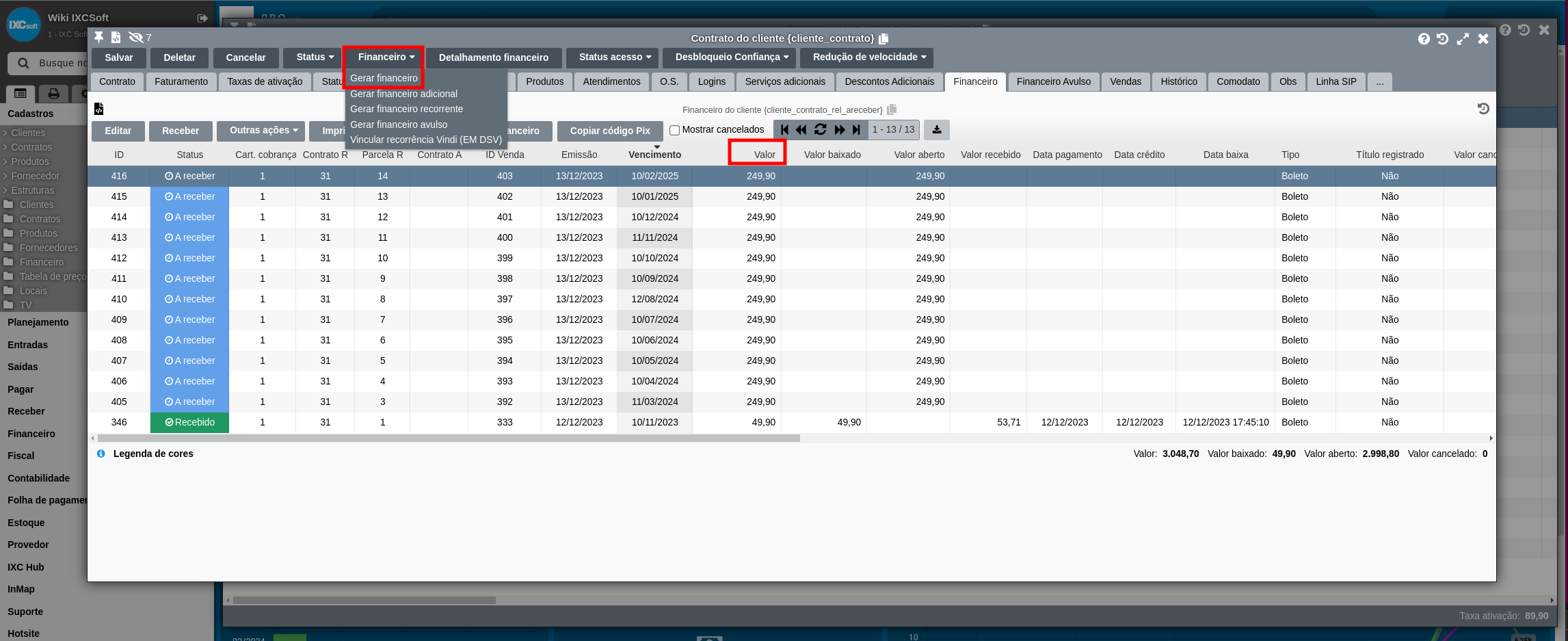
Task: Click the hidden fields eye icon showing 7
Action: point(136,37)
